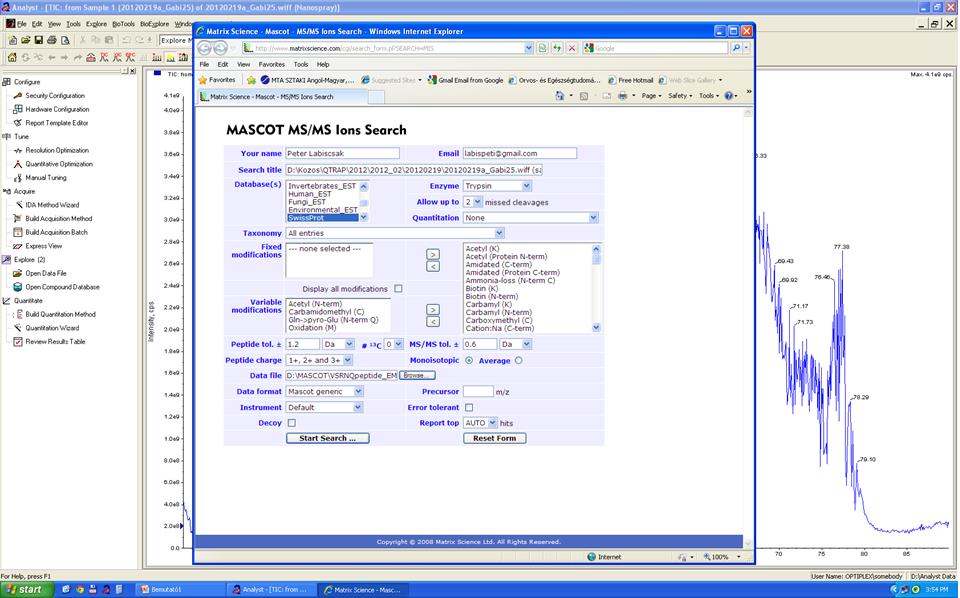Open the IE Help question mark icon
The width and height of the screenshot is (960, 598).
(x=729, y=96)
